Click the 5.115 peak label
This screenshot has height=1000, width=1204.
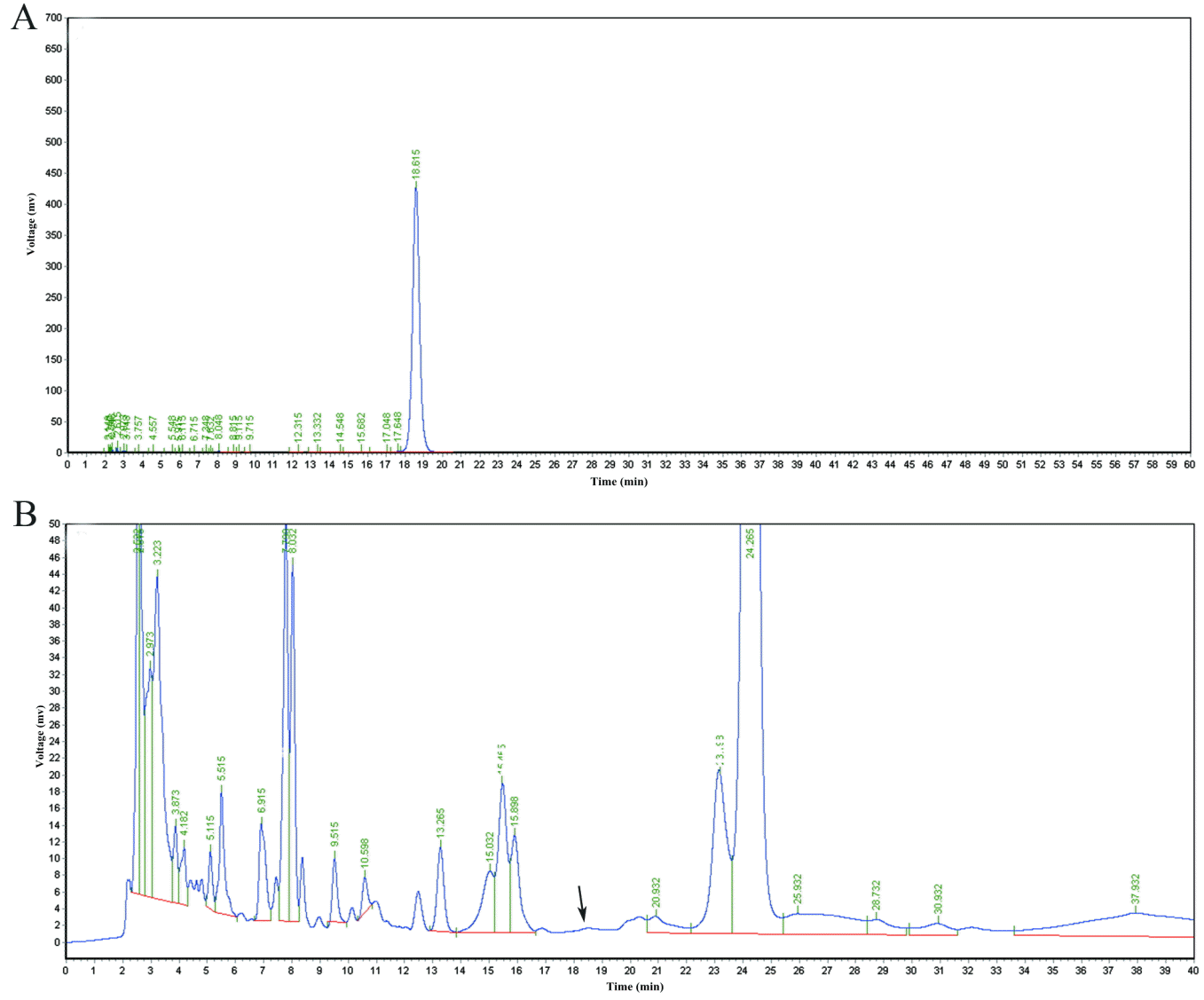coord(210,829)
